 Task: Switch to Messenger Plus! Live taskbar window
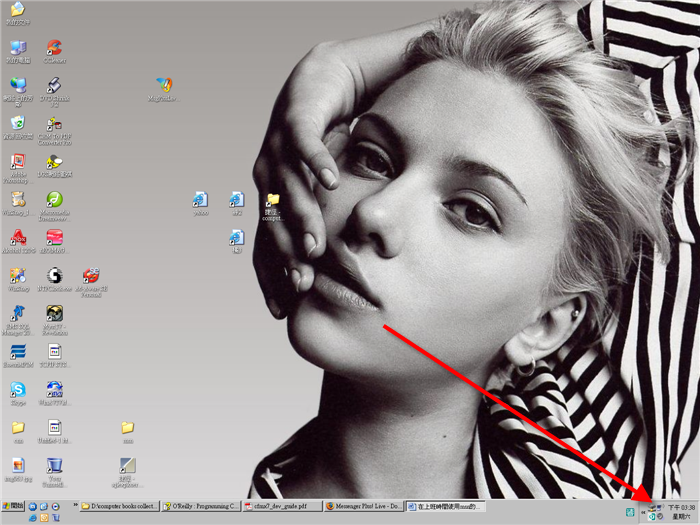pos(363,506)
